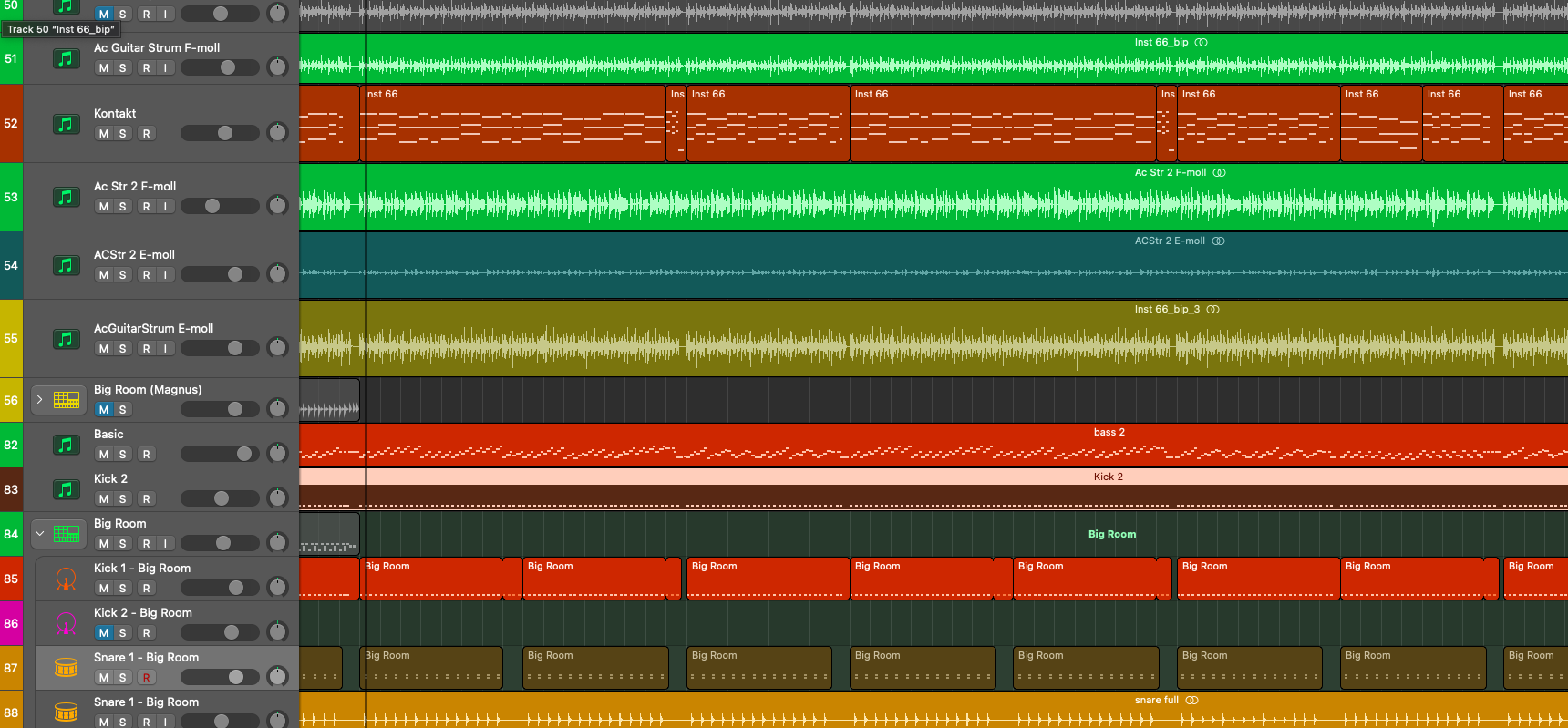Unmute the Kick 2 - Big Room track
The height and width of the screenshot is (728, 1568).
click(x=104, y=633)
